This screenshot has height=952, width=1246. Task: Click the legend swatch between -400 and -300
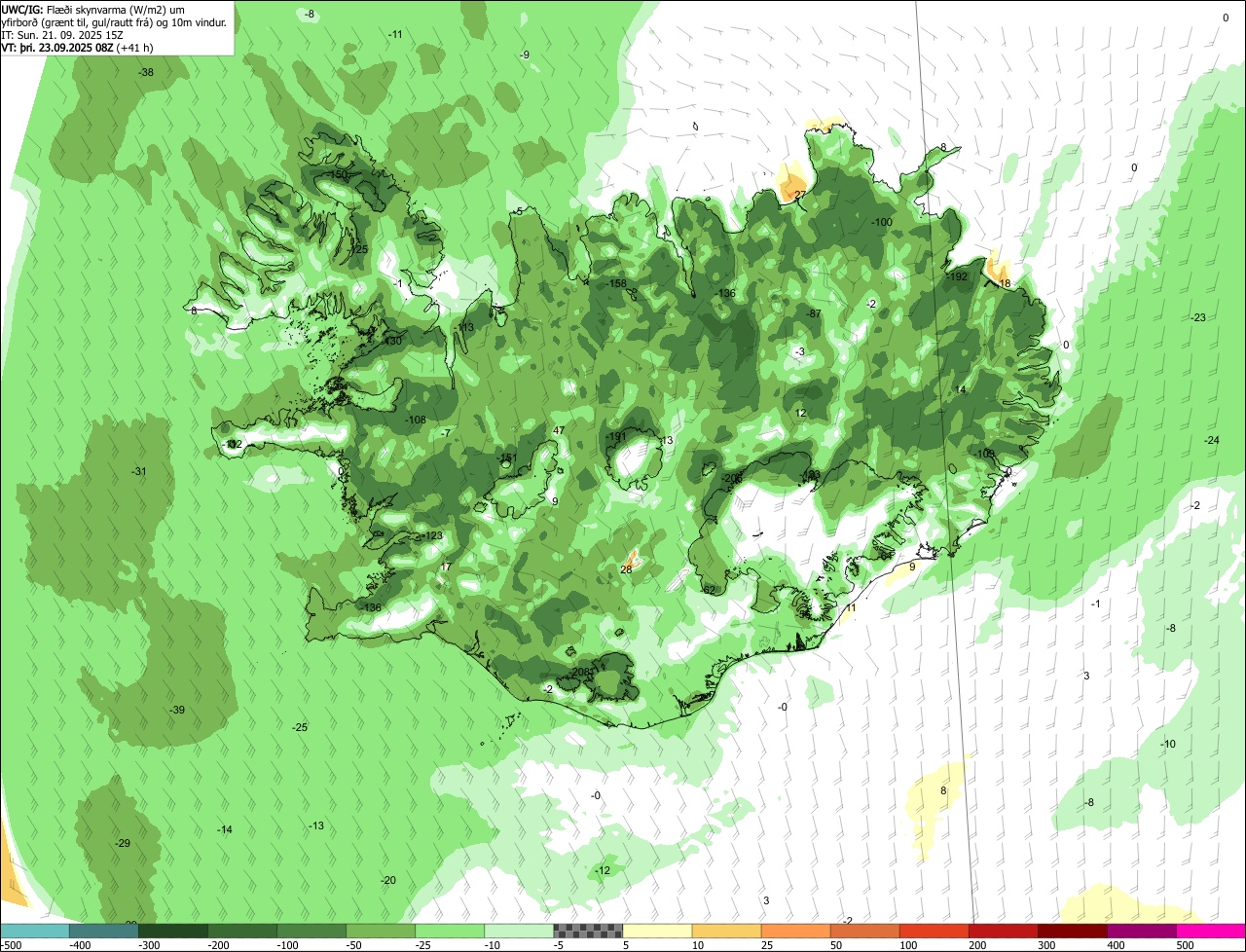pos(104,931)
